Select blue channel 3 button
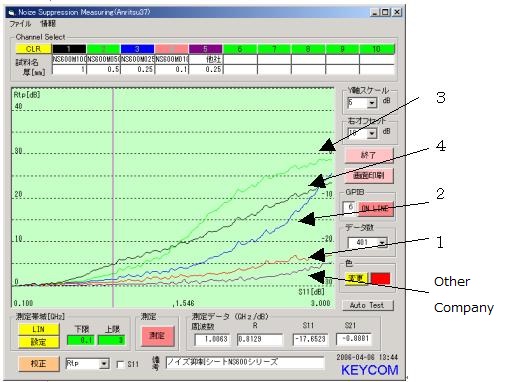This screenshot has width=509, height=382. tap(137, 49)
